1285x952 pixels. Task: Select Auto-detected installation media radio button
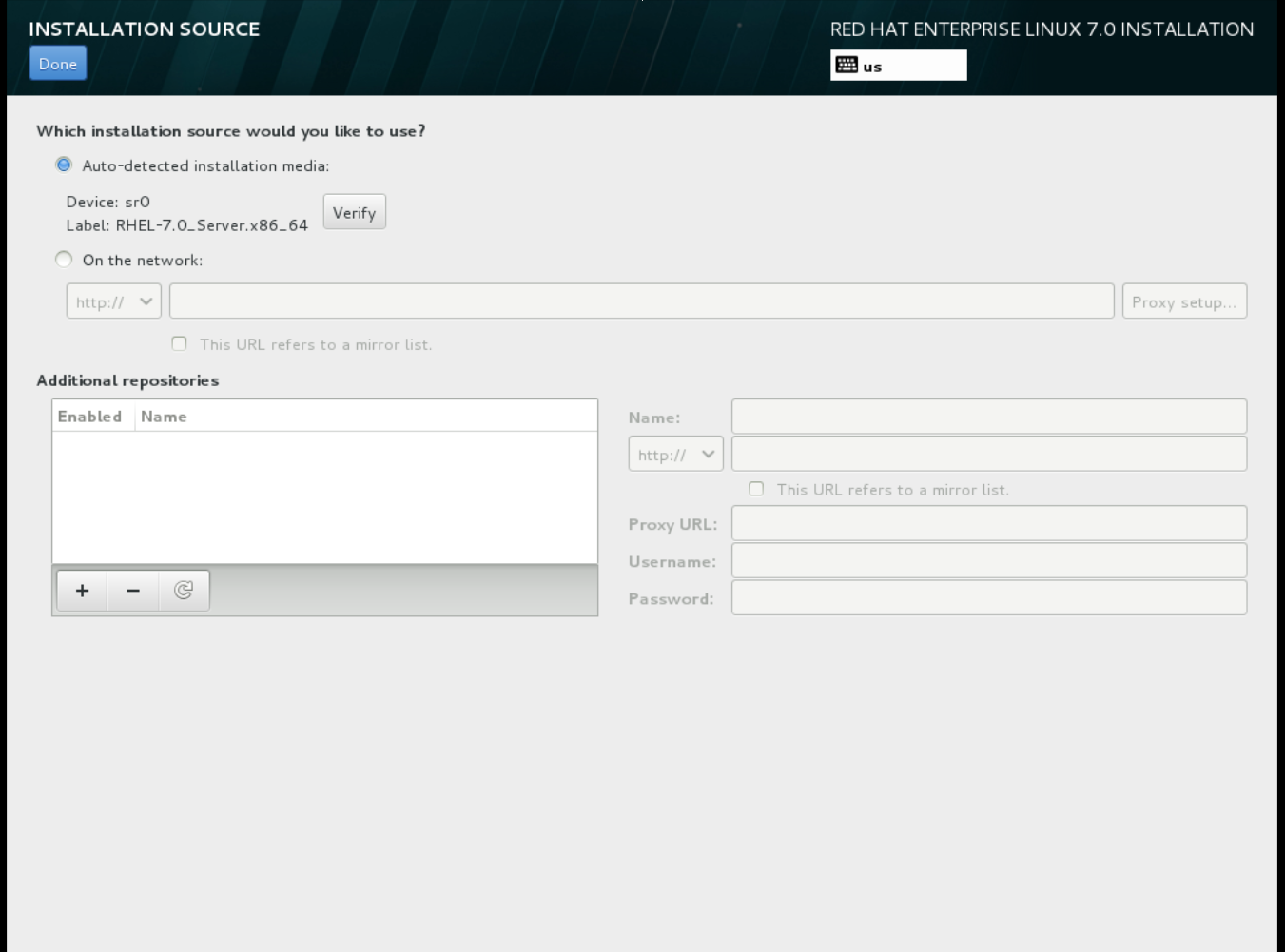(x=64, y=165)
